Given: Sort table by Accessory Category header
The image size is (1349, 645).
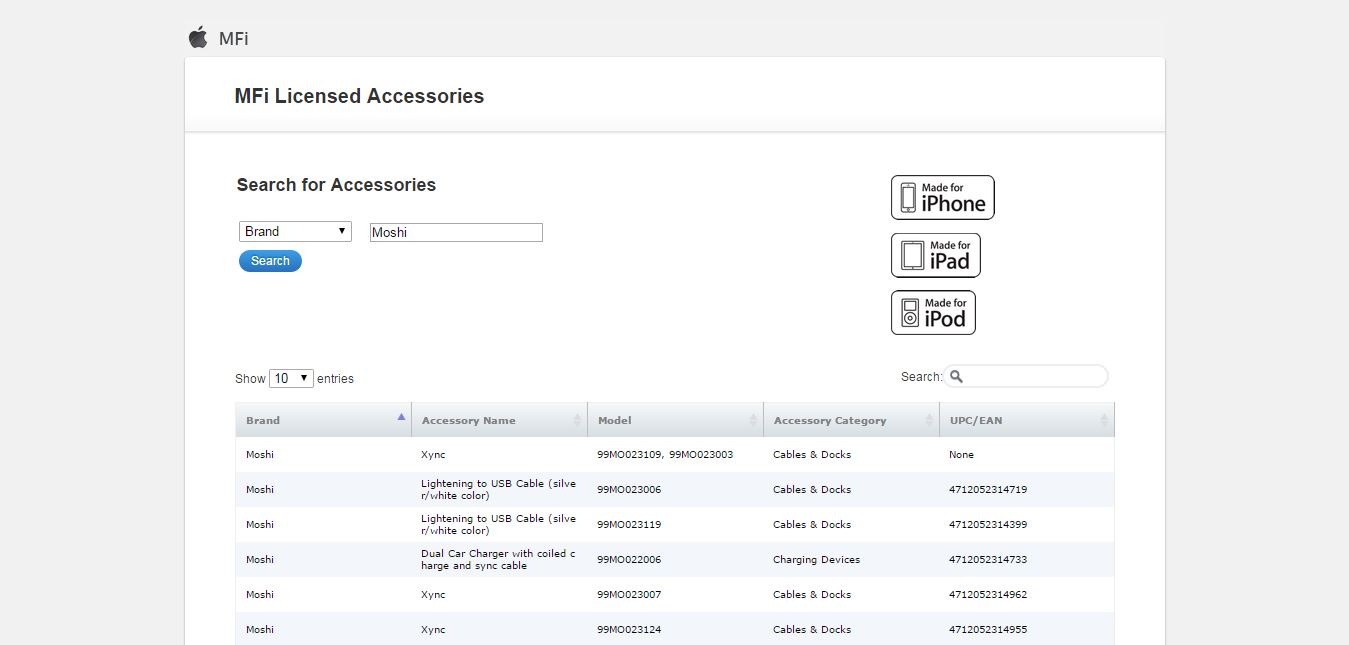Looking at the screenshot, I should tap(851, 420).
